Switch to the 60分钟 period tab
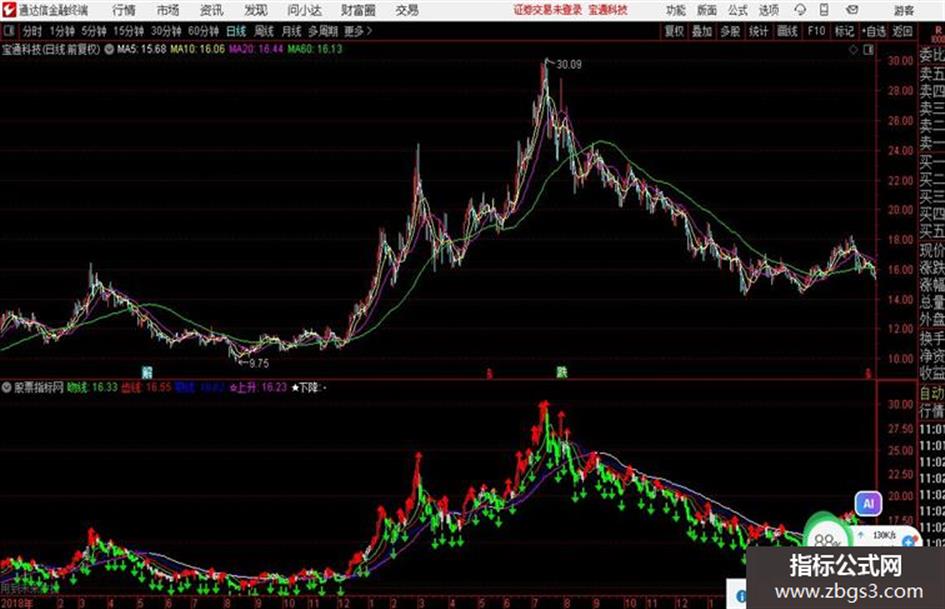 (204, 31)
